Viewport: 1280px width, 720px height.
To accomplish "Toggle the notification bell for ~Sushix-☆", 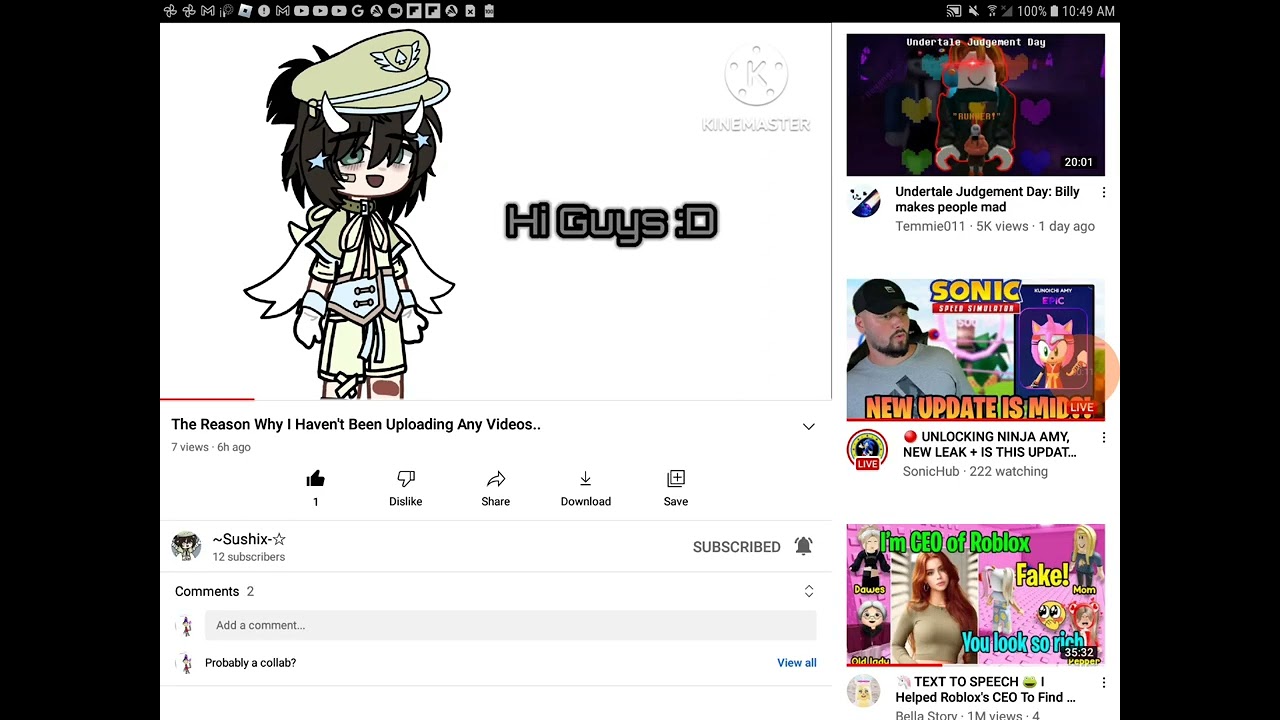I will point(803,546).
